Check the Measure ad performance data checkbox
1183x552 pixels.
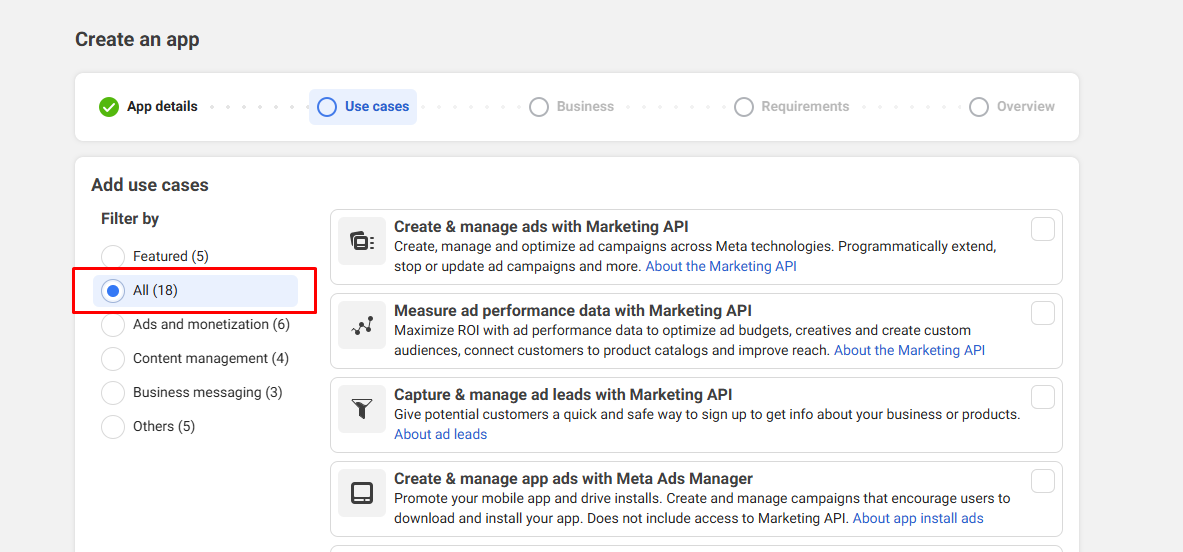1043,314
